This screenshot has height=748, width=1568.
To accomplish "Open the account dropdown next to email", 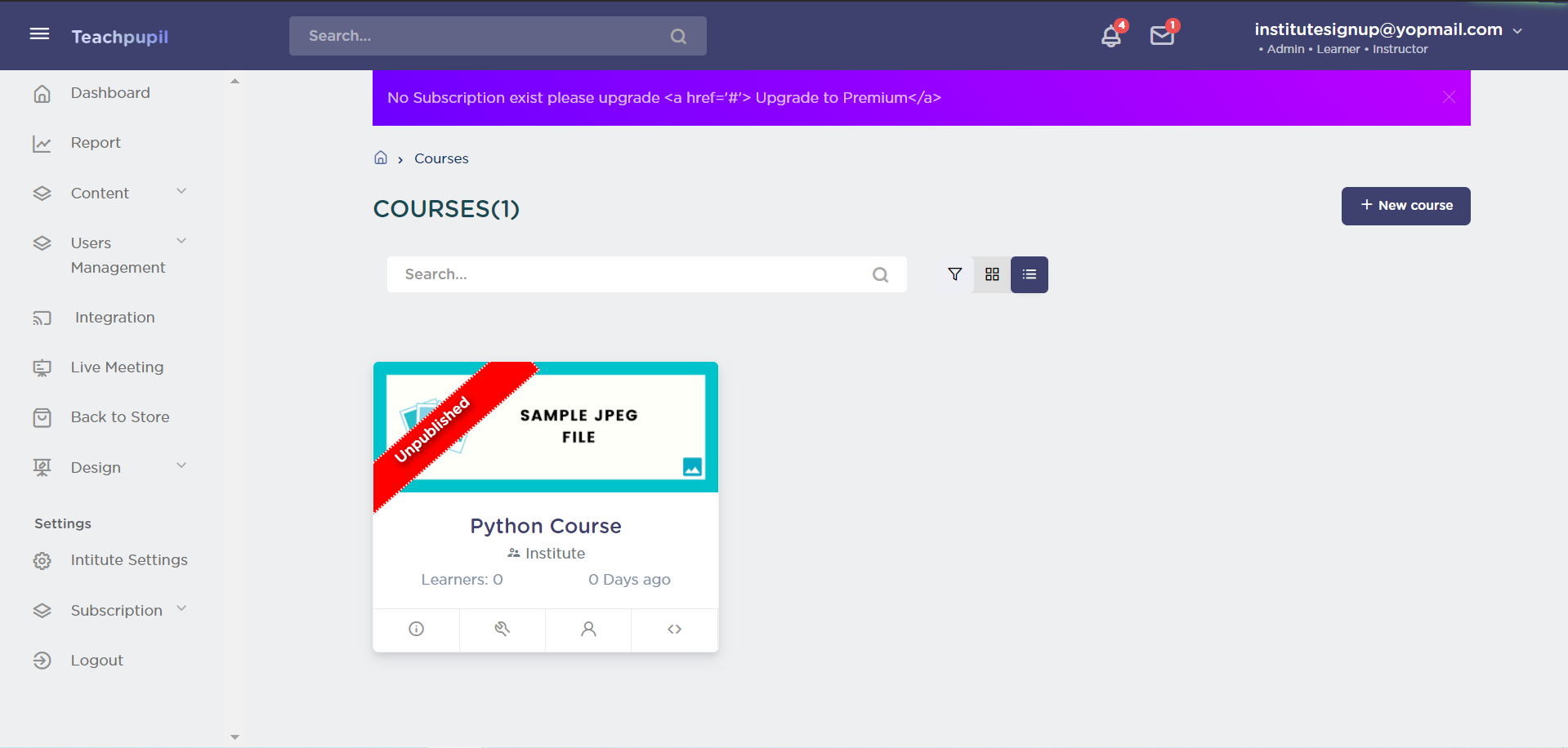I will 1517,31.
